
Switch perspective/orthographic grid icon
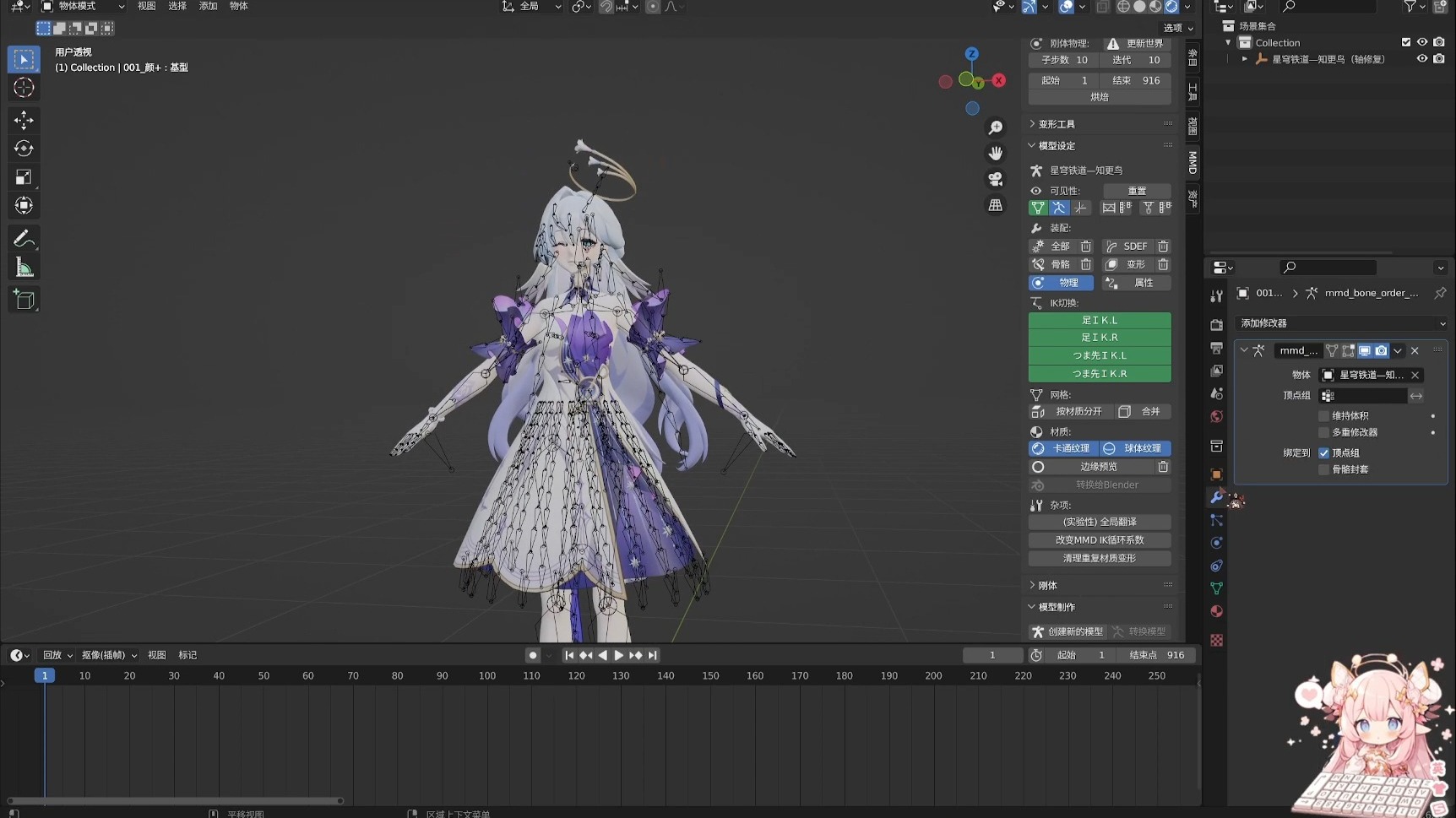(997, 205)
